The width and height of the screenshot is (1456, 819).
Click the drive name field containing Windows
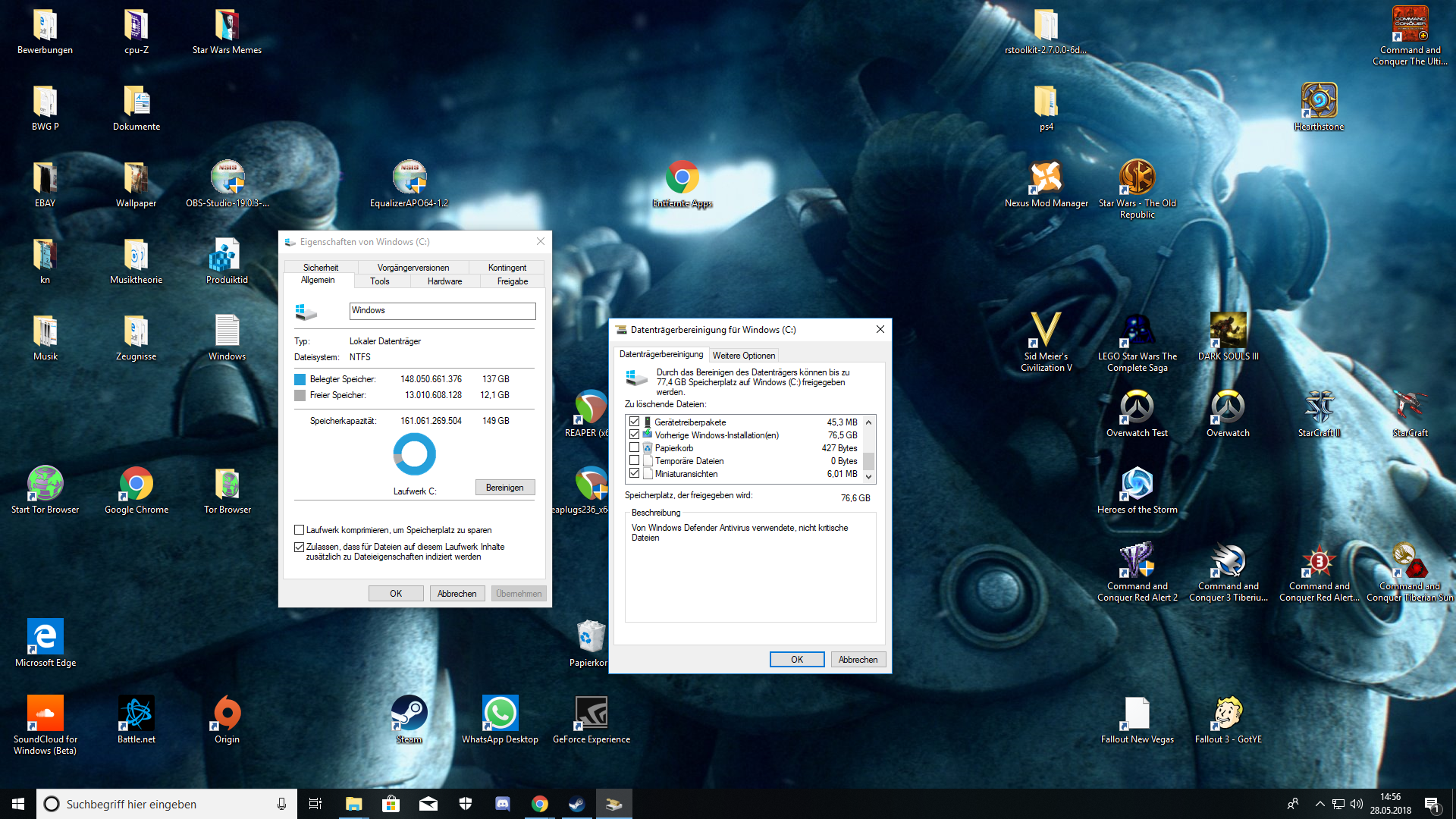click(x=442, y=311)
